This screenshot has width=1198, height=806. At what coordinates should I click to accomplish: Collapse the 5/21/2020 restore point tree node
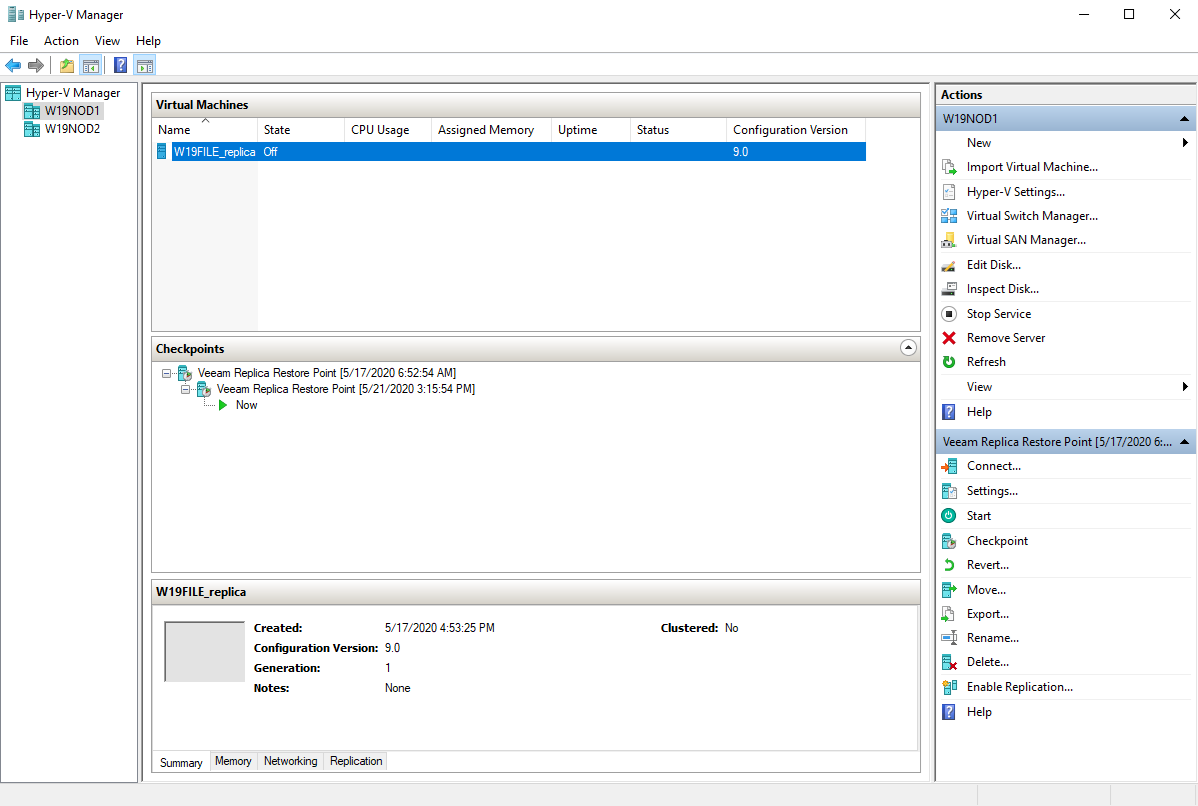tap(185, 390)
